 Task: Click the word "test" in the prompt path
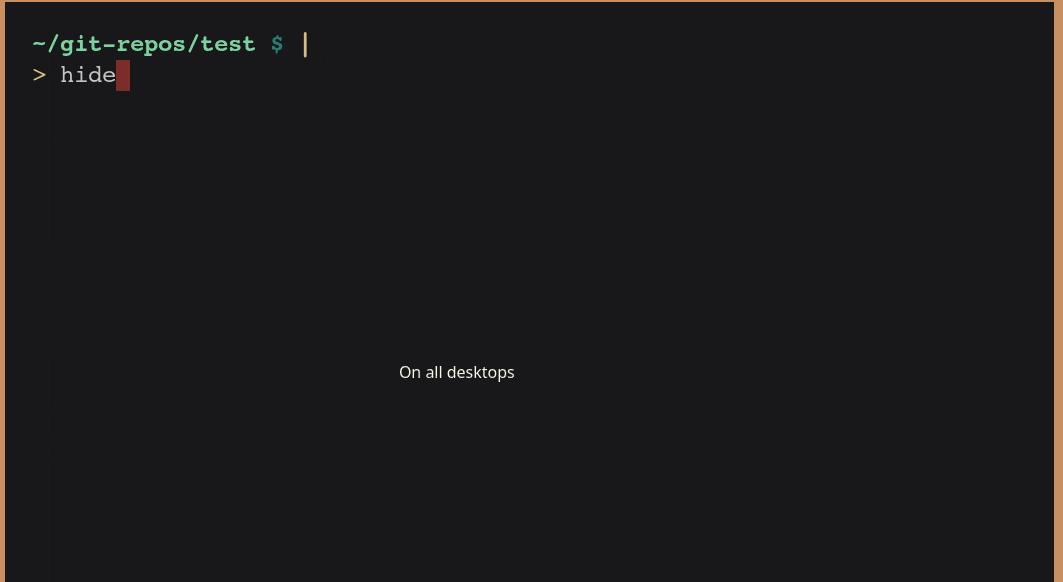click(x=228, y=44)
